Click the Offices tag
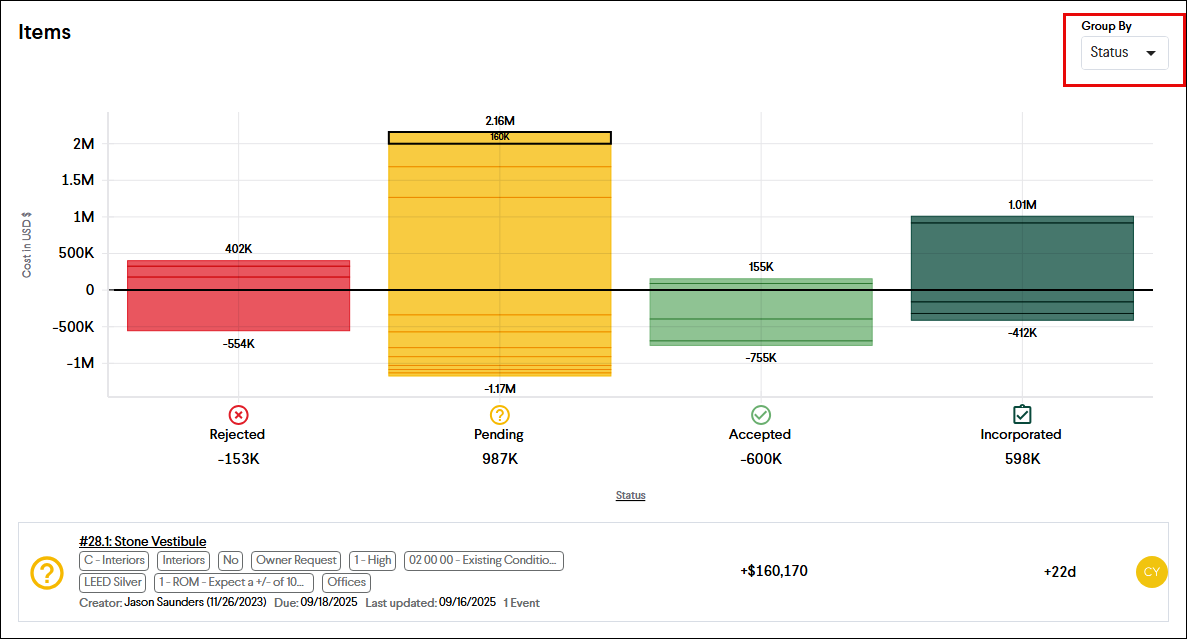Screen dimensions: 1187x639 click(346, 582)
